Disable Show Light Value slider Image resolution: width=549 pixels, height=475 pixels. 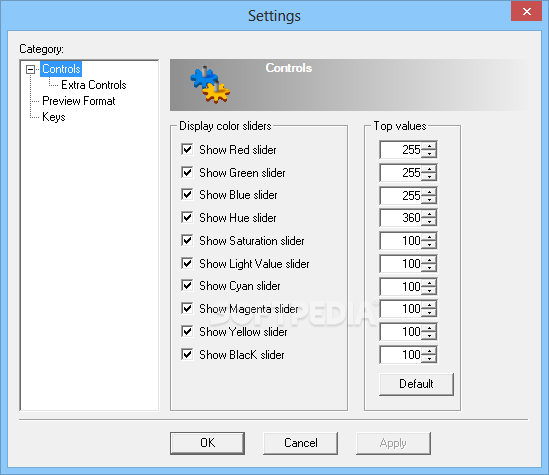tap(187, 263)
